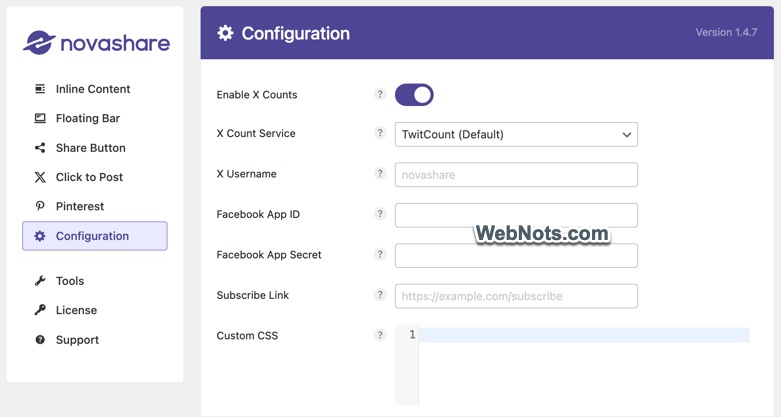Click the Floating Bar sidebar icon

(40, 118)
